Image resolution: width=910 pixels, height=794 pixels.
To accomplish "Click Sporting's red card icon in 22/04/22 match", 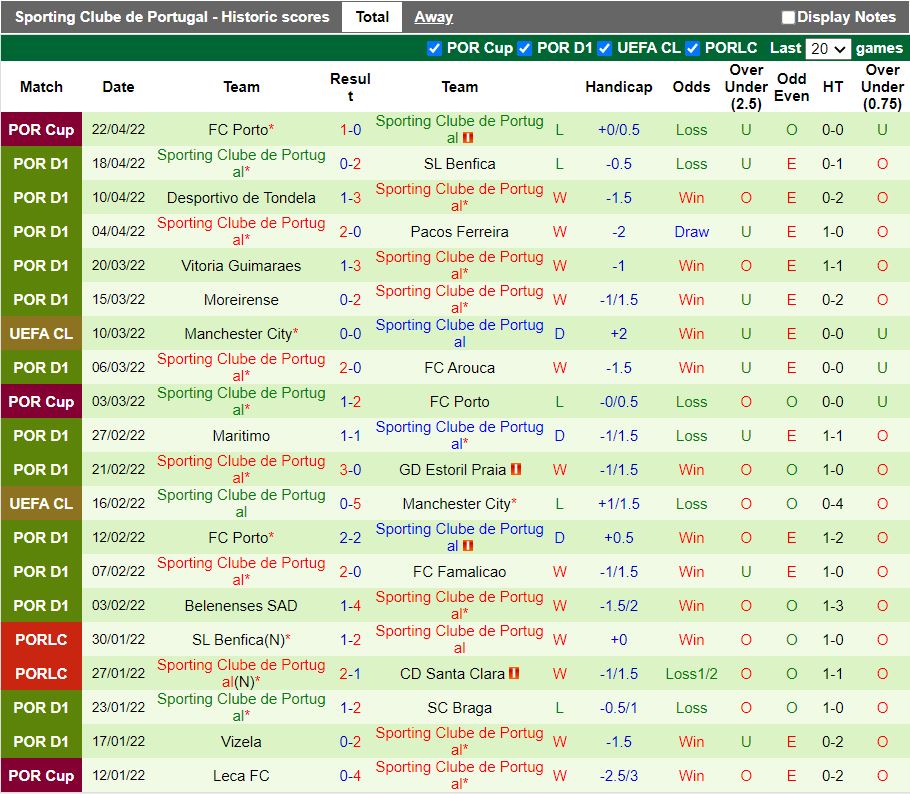I will click(x=468, y=138).
